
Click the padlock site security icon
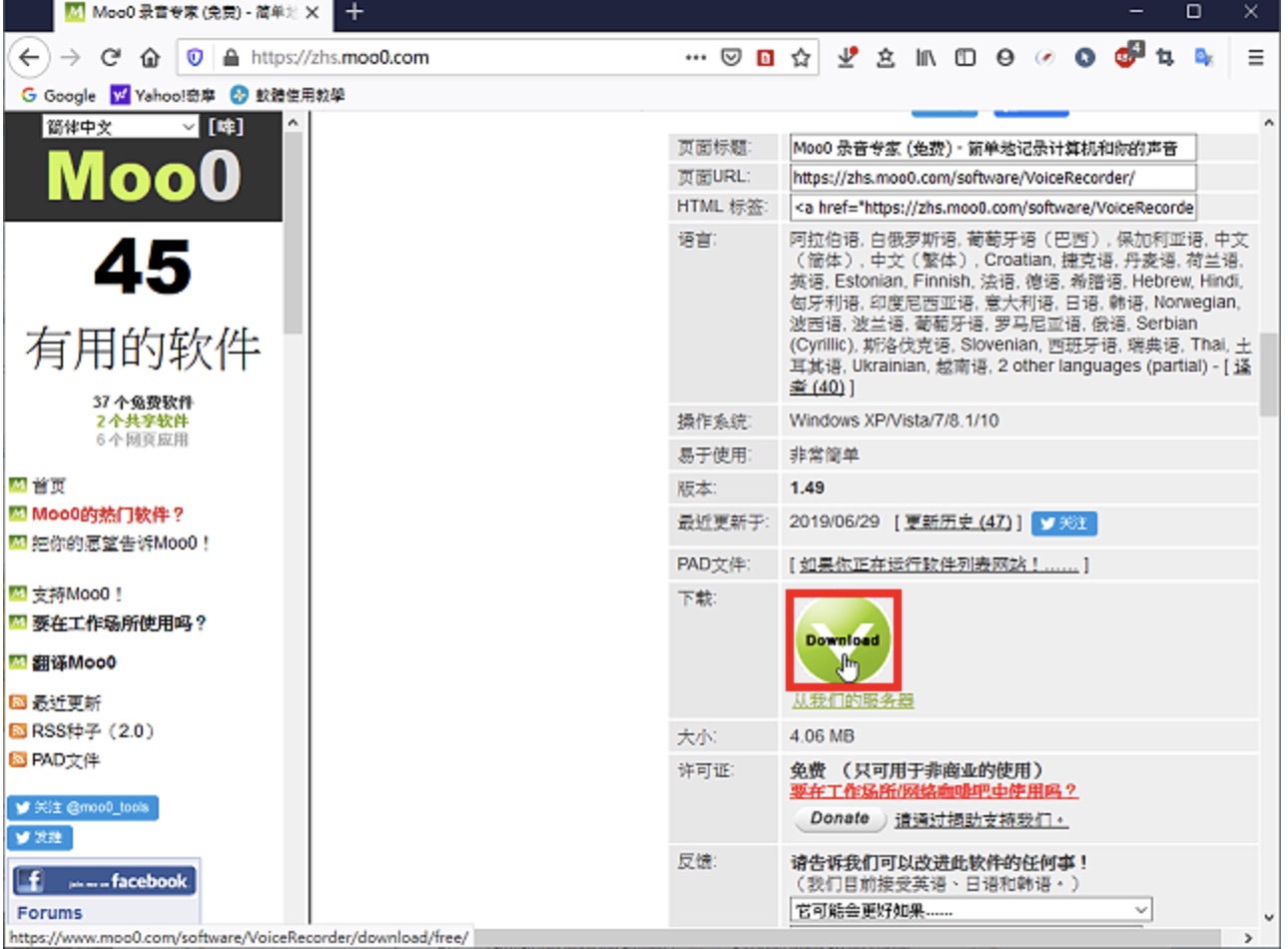coord(231,58)
